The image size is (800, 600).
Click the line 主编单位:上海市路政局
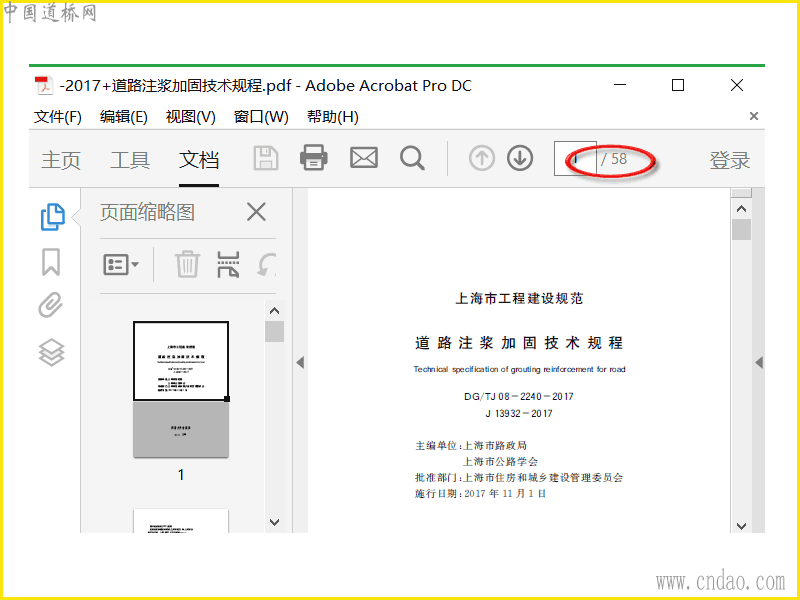pyautogui.click(x=471, y=445)
